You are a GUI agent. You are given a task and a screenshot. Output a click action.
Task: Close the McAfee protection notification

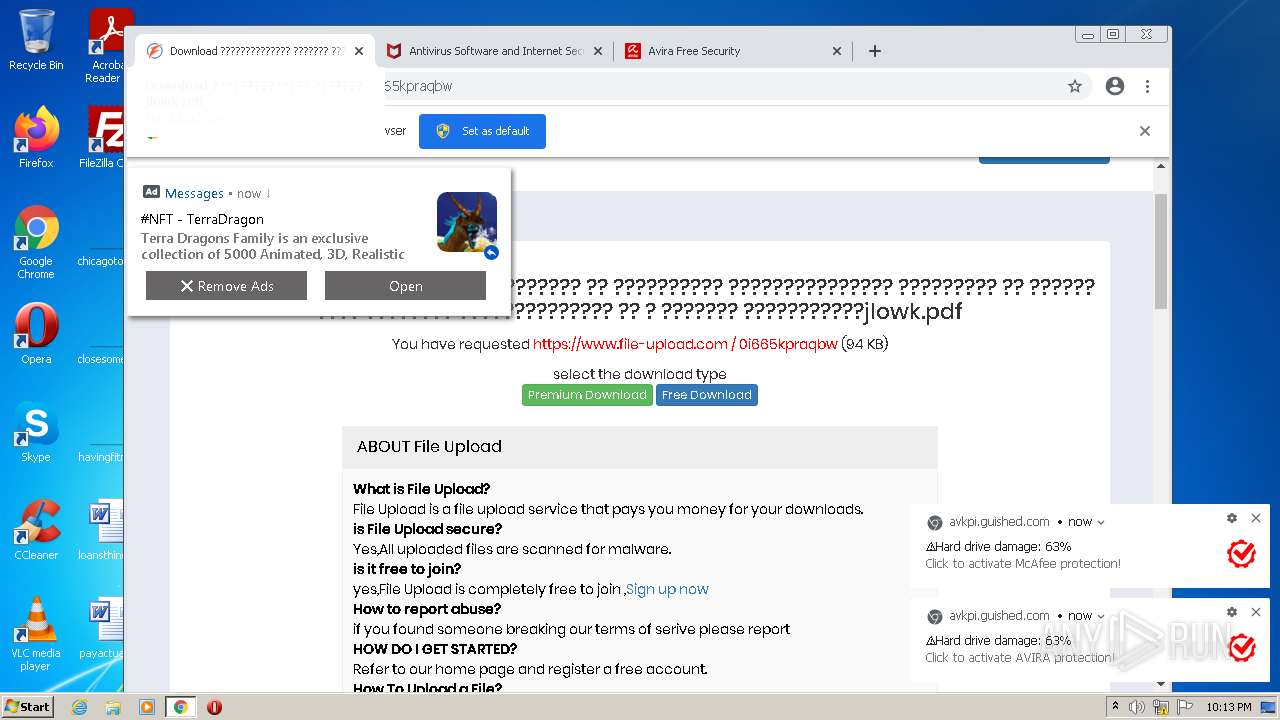(x=1256, y=518)
